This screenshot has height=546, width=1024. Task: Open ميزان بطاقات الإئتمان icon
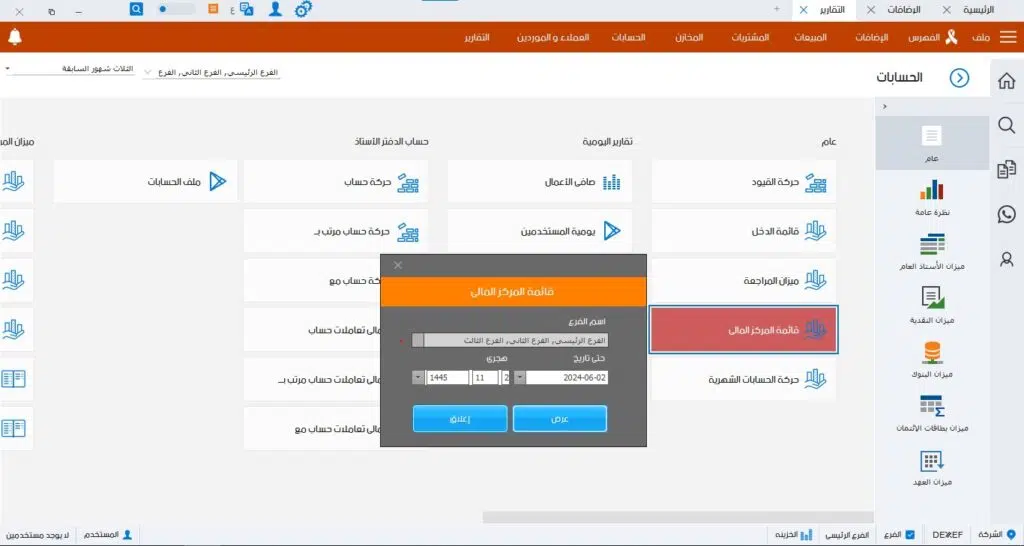point(932,406)
